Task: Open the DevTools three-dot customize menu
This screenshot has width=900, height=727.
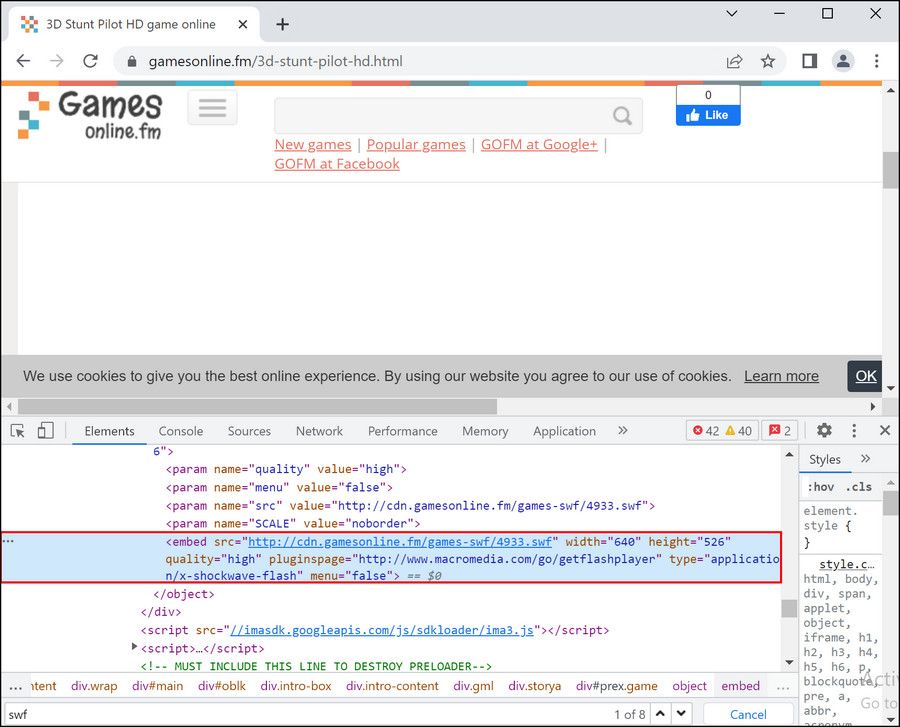Action: (854, 430)
